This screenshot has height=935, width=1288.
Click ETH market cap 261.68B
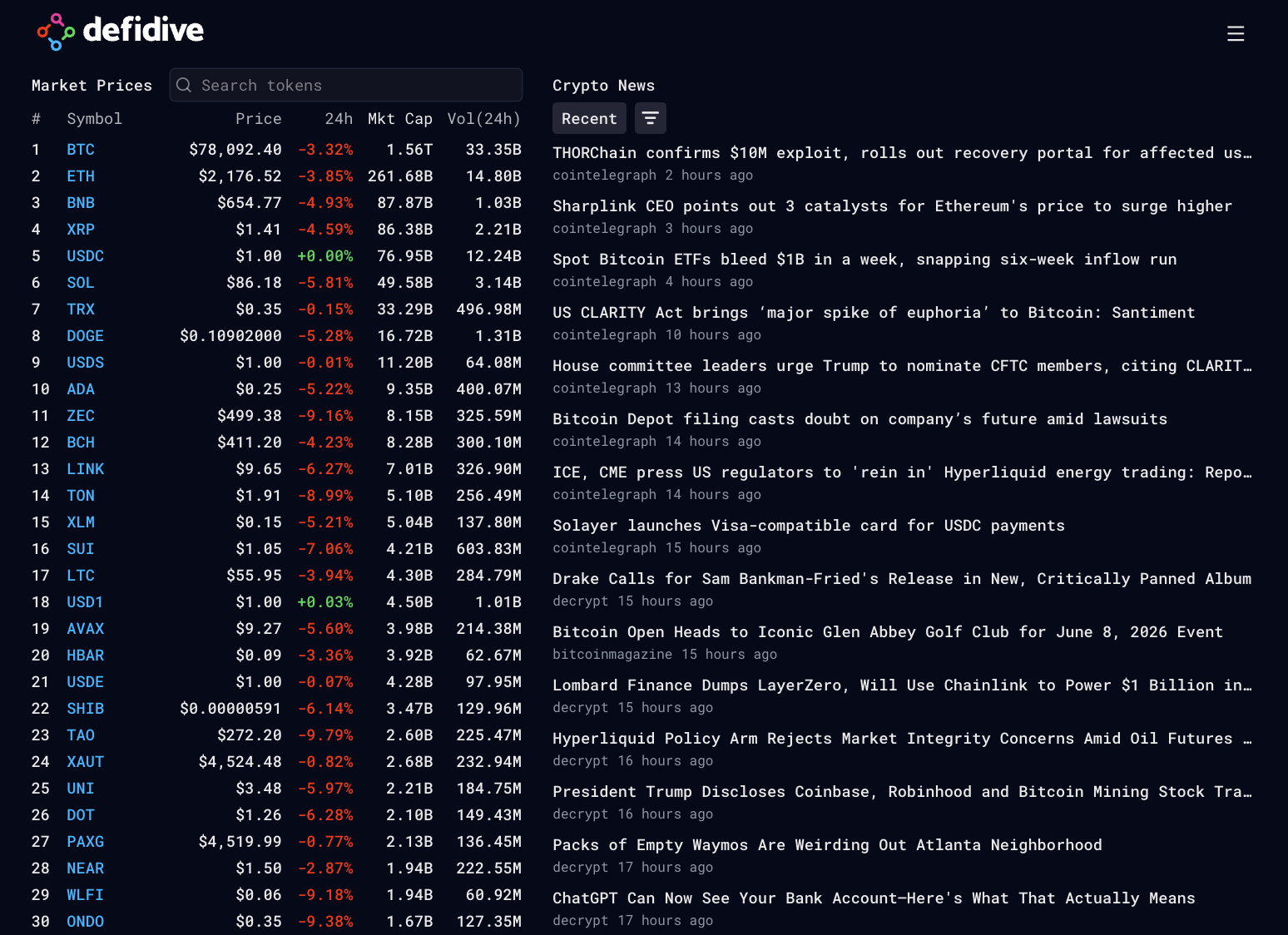400,176
